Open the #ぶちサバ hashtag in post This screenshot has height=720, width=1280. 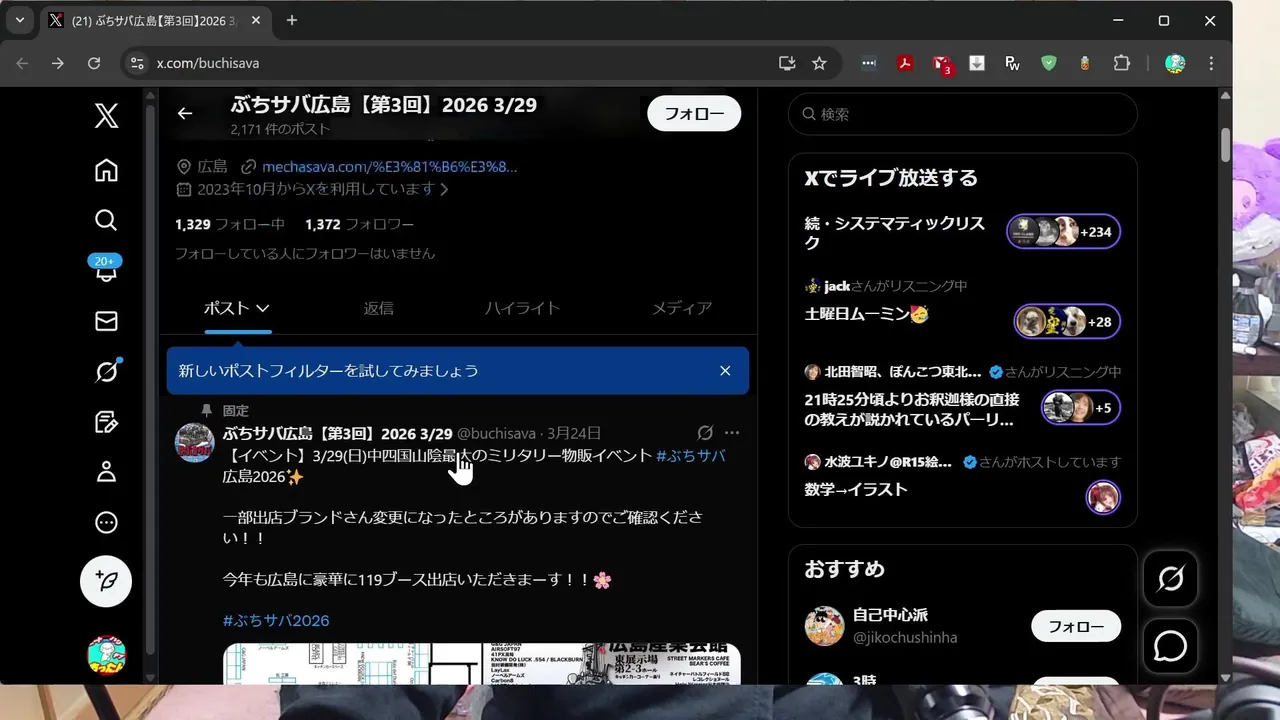click(x=691, y=455)
